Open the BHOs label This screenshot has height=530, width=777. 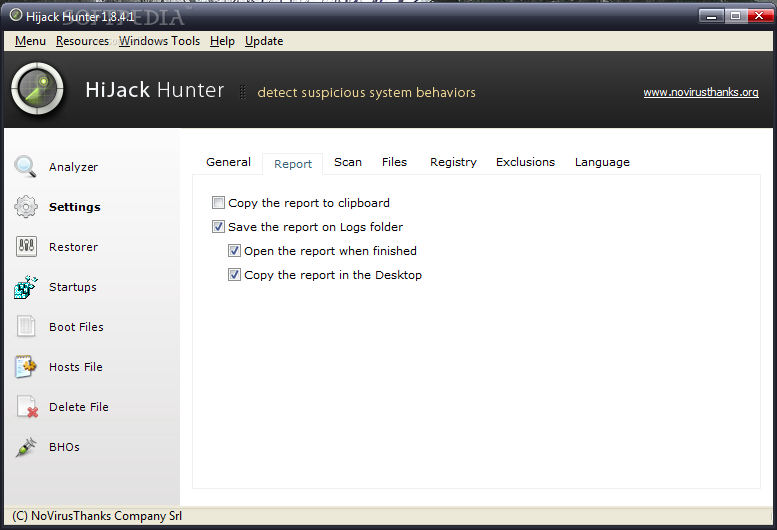pos(64,447)
